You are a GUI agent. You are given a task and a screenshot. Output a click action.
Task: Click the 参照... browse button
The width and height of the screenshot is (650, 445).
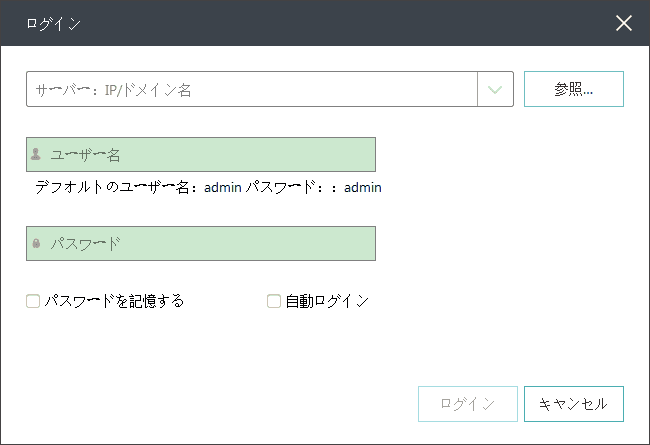pos(574,89)
